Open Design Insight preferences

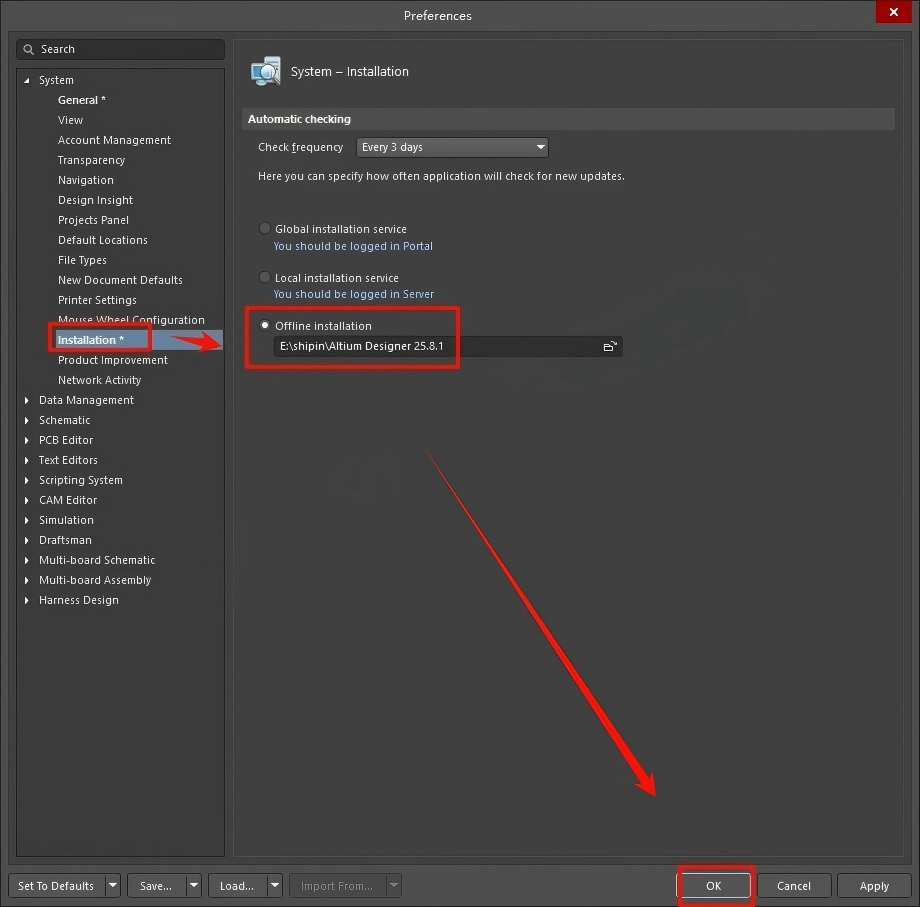coord(96,199)
